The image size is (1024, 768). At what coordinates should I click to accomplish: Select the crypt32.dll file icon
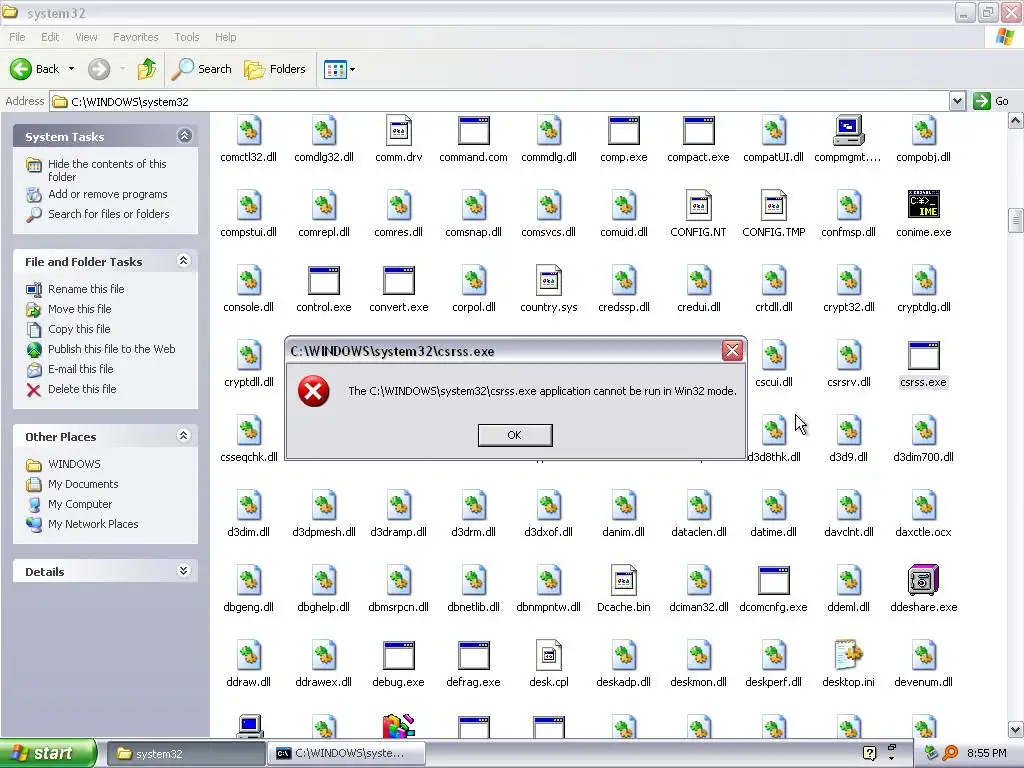[848, 280]
